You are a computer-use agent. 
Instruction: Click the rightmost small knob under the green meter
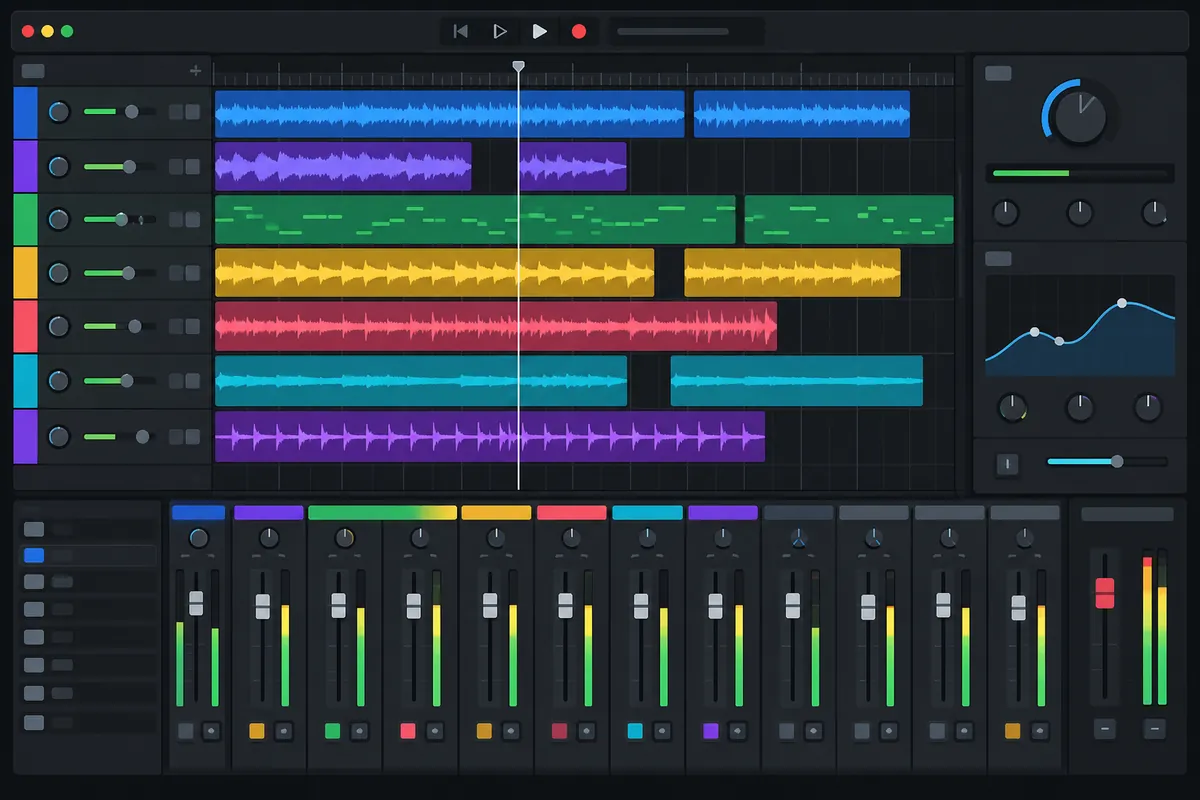(x=1154, y=212)
